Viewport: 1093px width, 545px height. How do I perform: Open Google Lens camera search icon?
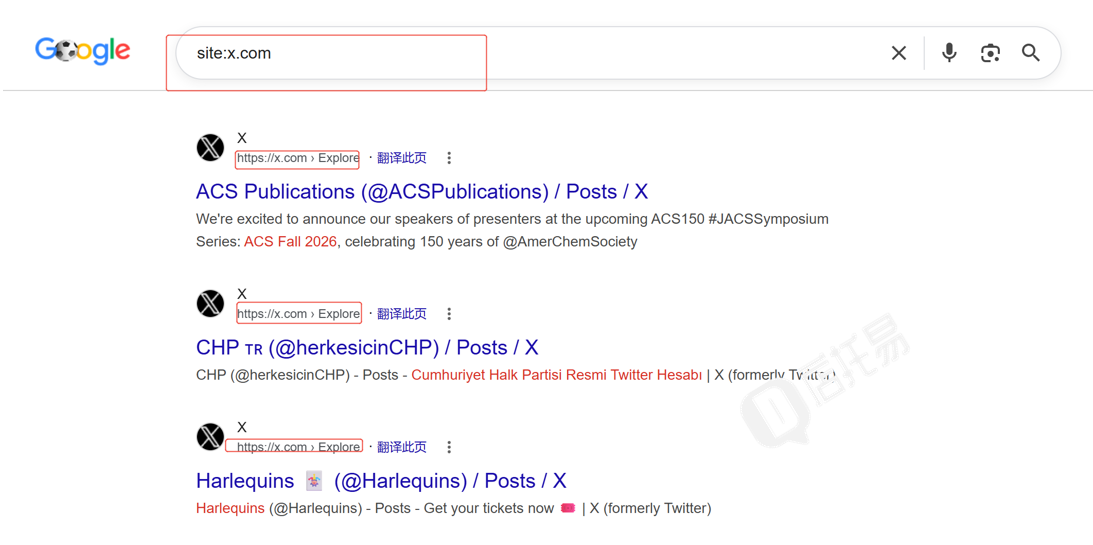point(991,53)
